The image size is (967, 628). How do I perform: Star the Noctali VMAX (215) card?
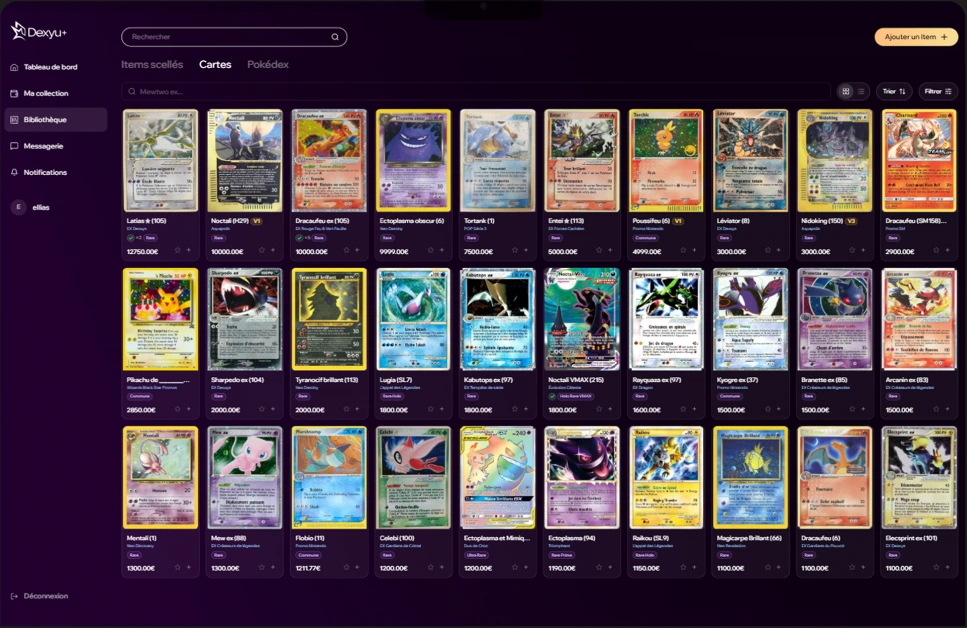point(599,409)
